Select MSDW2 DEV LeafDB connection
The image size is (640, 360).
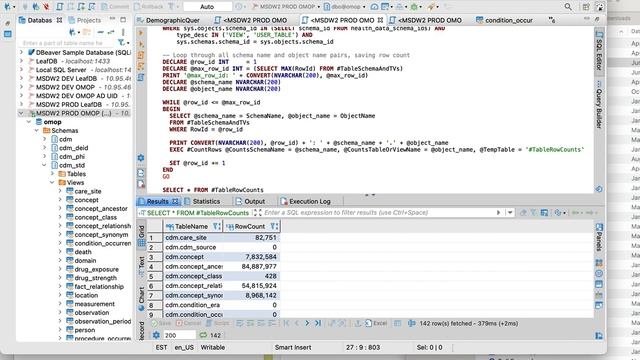(x=80, y=78)
